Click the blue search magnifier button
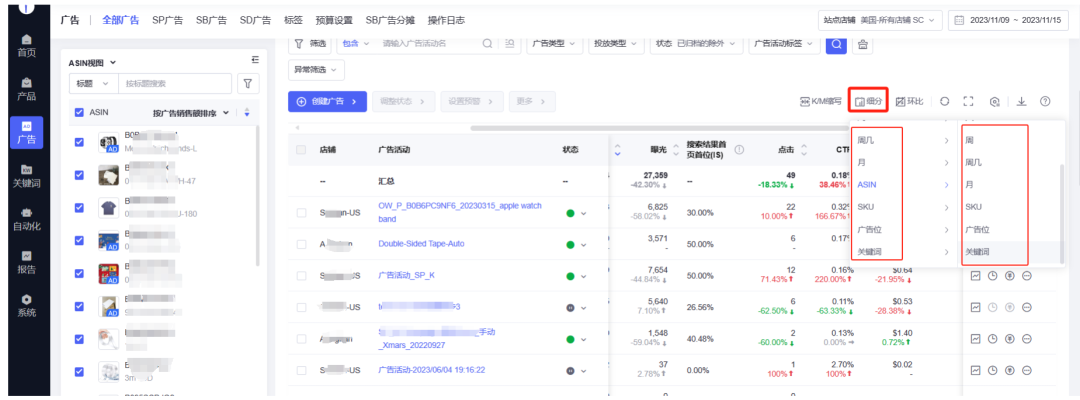 pos(835,44)
